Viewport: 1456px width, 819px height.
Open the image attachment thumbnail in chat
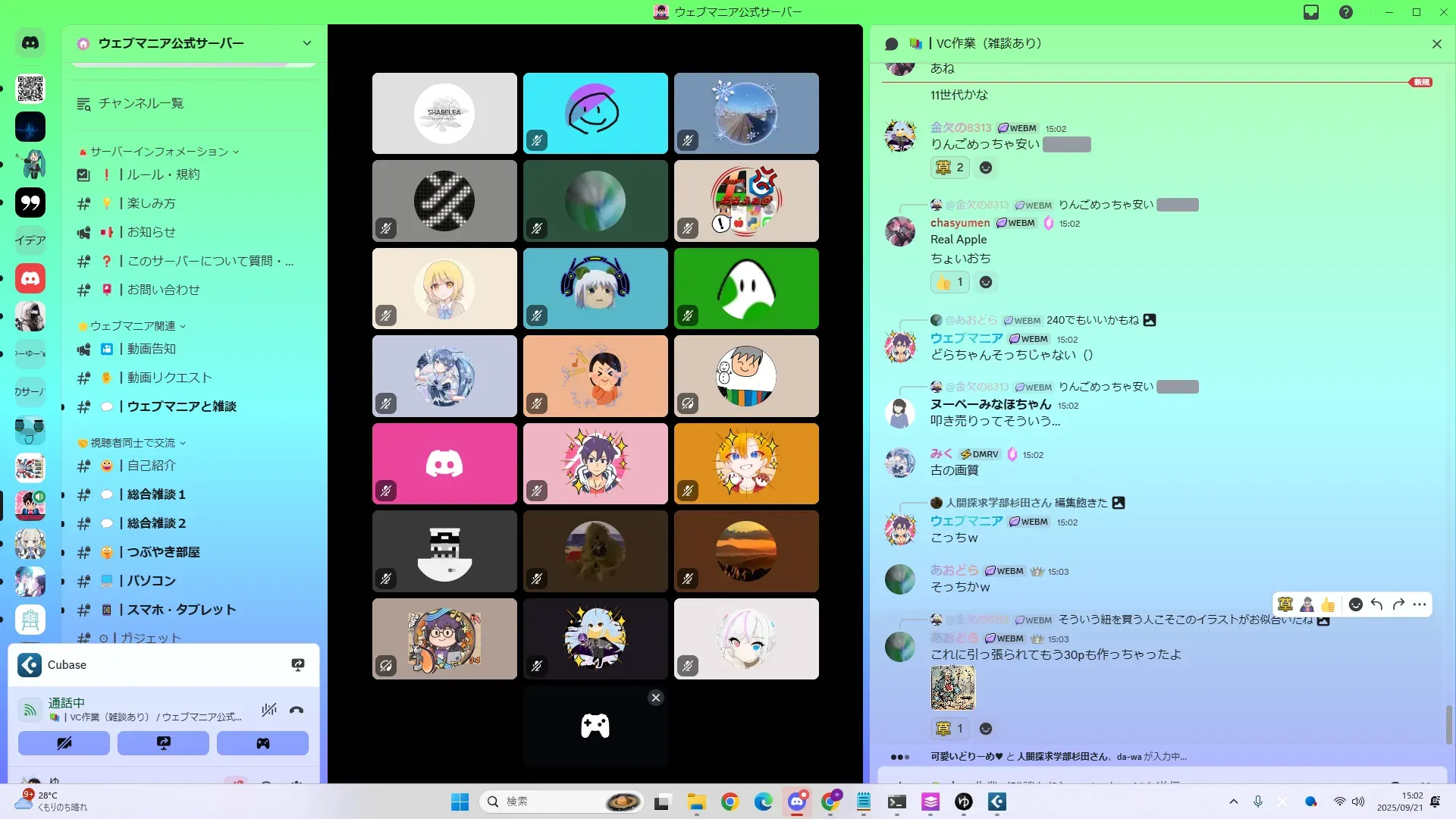tap(952, 688)
